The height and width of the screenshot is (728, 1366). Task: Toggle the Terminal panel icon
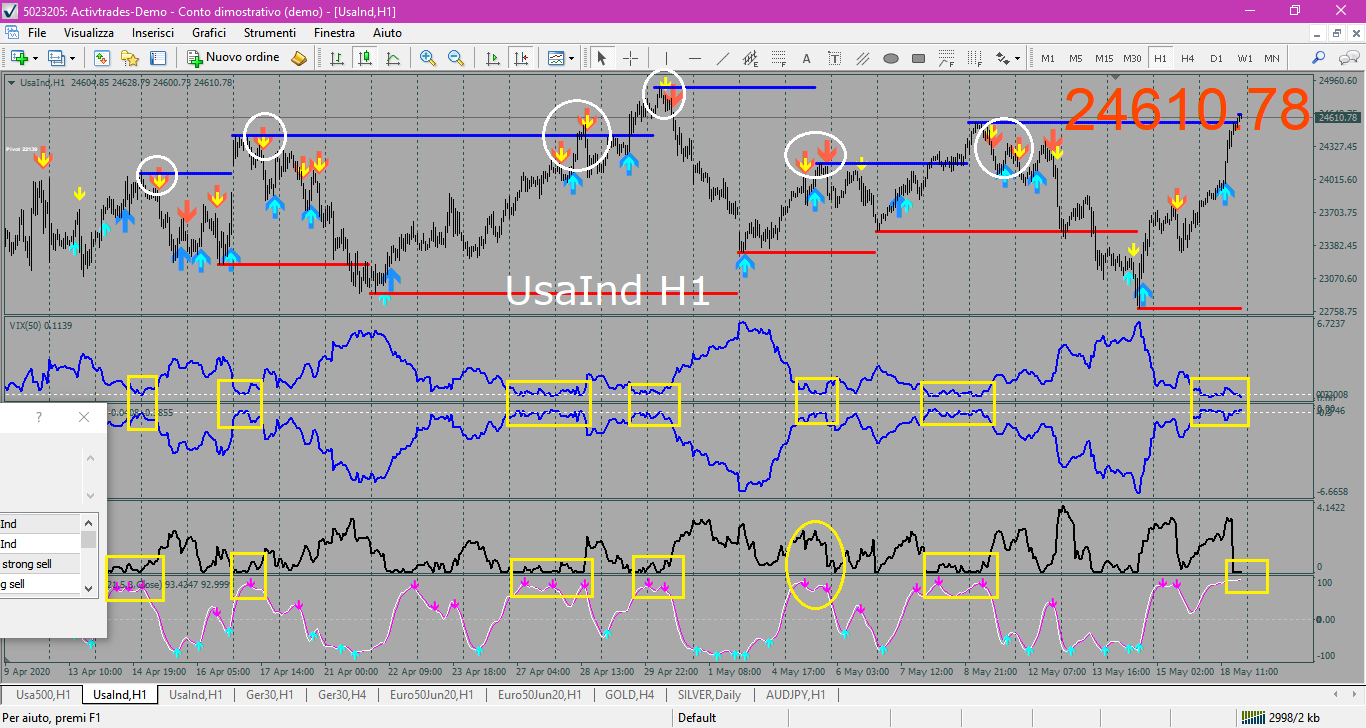tap(159, 58)
